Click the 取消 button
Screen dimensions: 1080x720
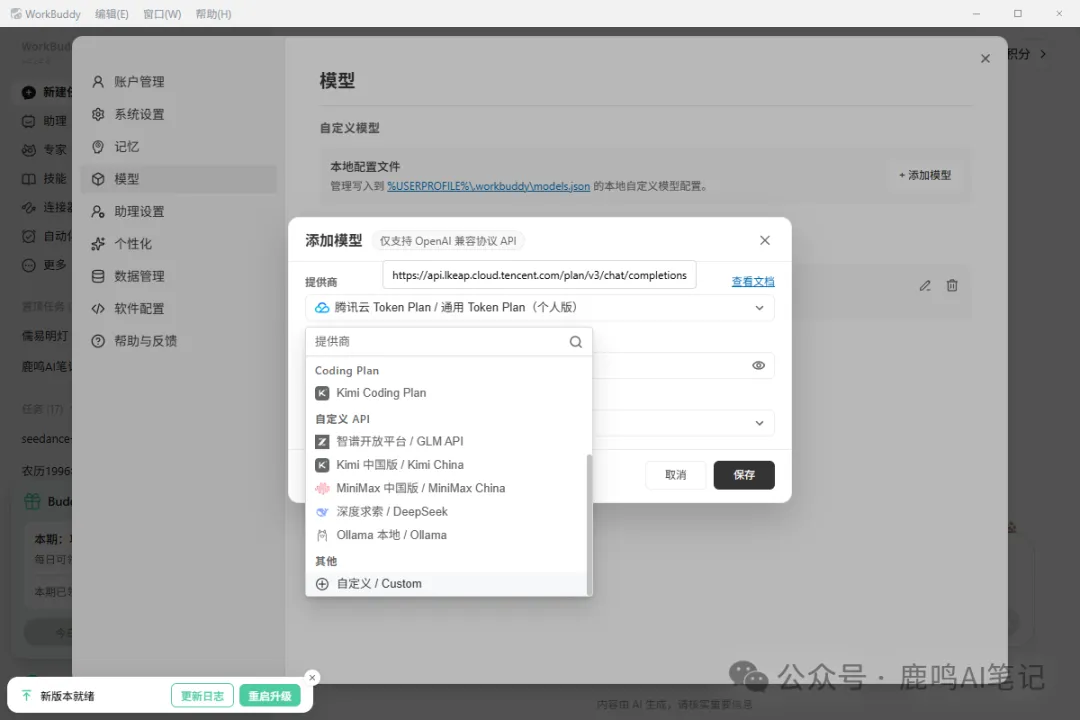[x=675, y=475]
